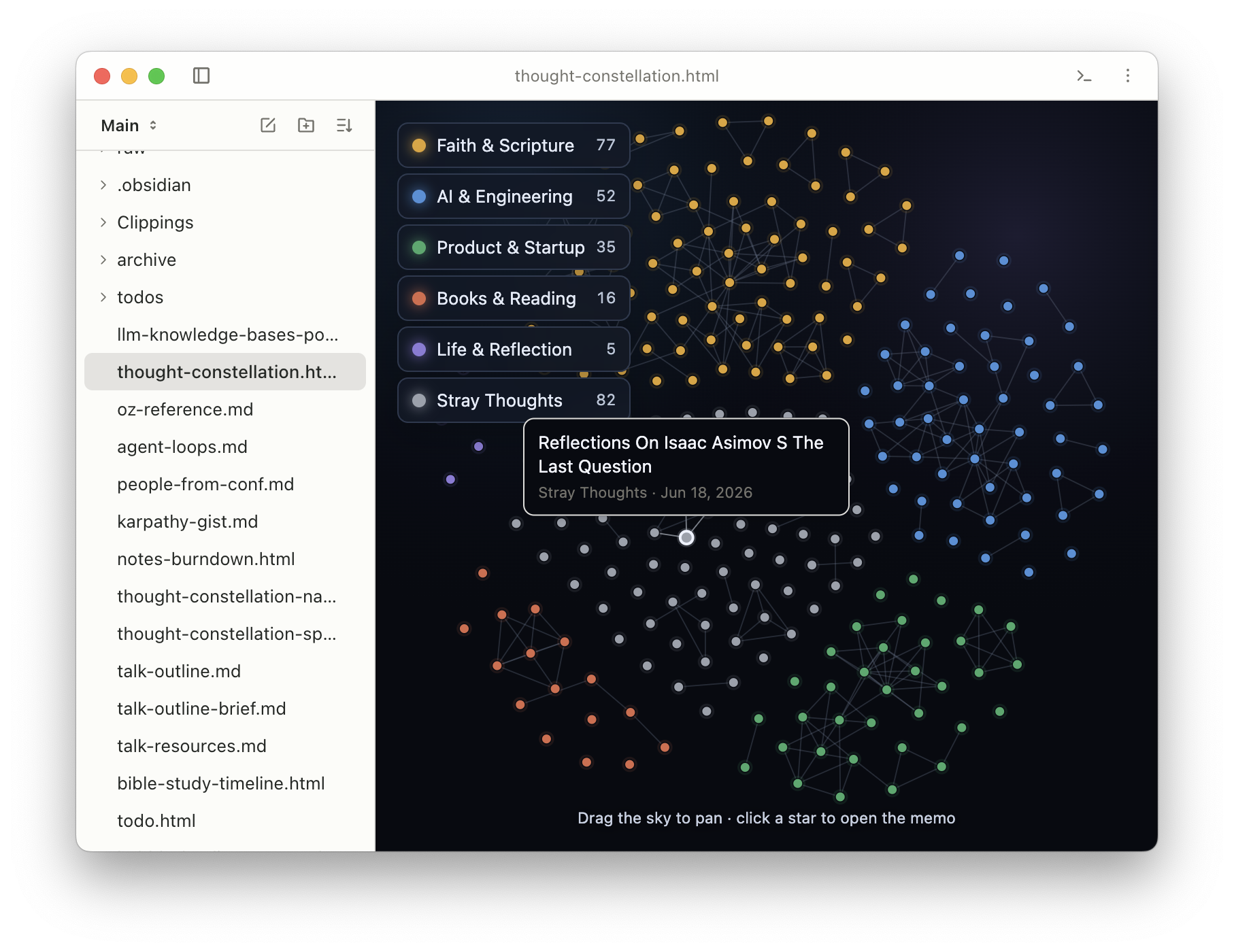Toggle the Stray Thoughts category filter
The height and width of the screenshot is (952, 1234).
[x=514, y=401]
